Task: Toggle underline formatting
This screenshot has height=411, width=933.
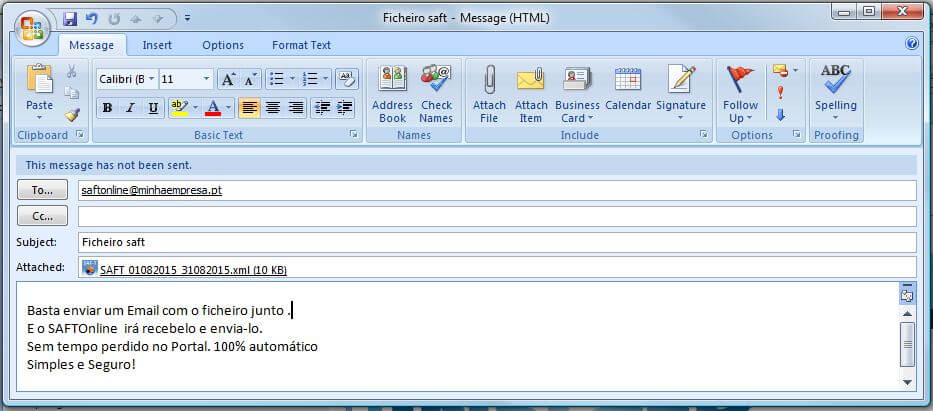Action: pos(153,108)
